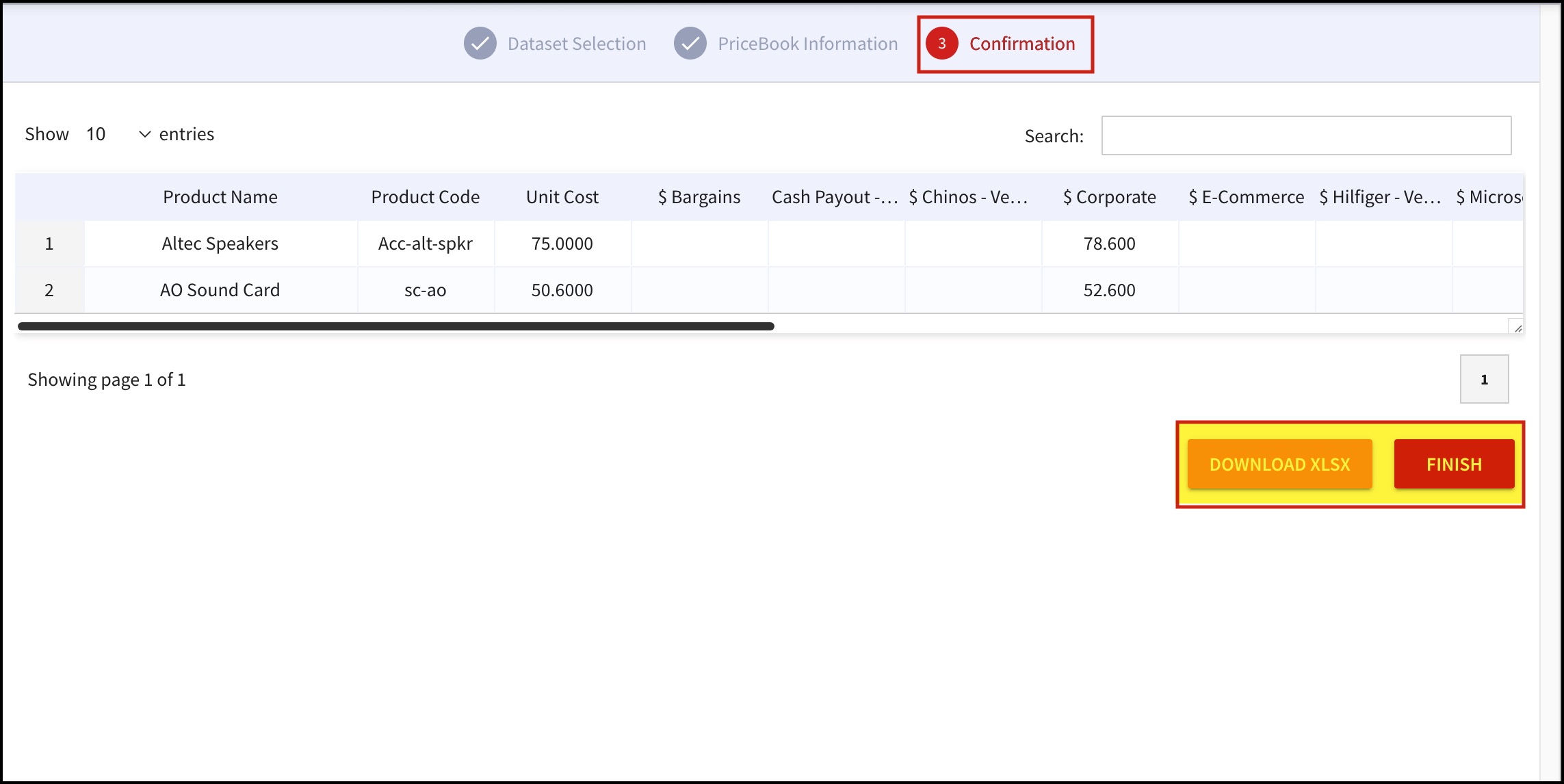
Task: Click the 52.600 corporate price cell
Action: (x=1110, y=290)
